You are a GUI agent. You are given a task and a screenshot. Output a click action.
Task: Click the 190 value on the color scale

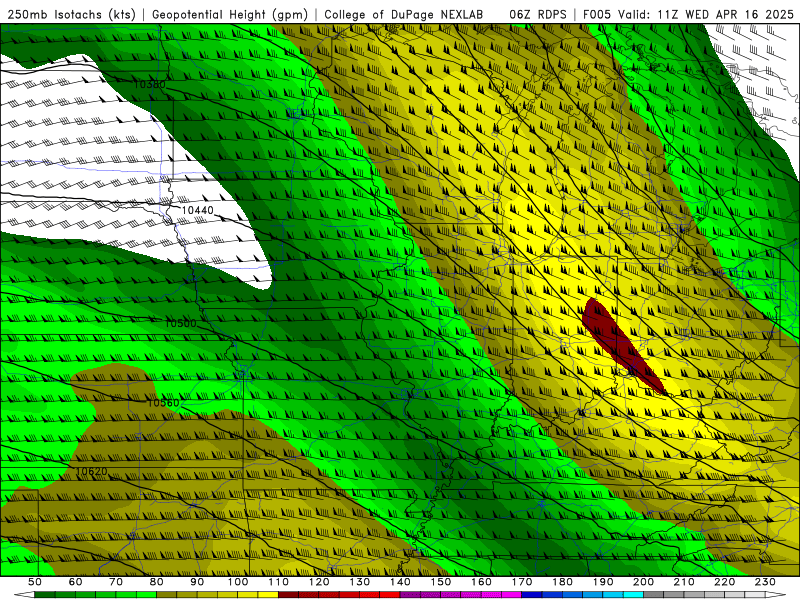point(603,582)
